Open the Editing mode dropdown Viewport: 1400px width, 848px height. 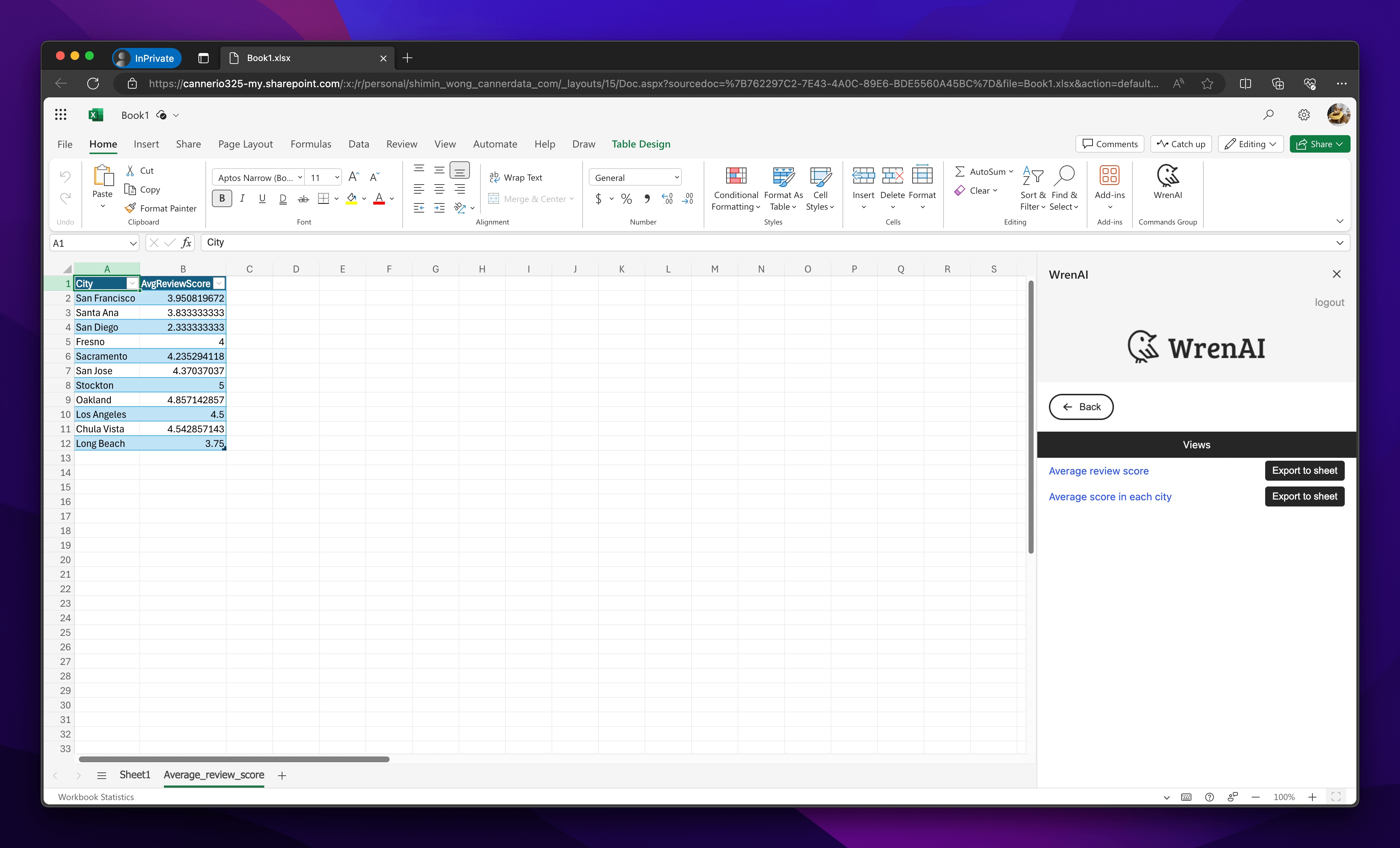1251,144
